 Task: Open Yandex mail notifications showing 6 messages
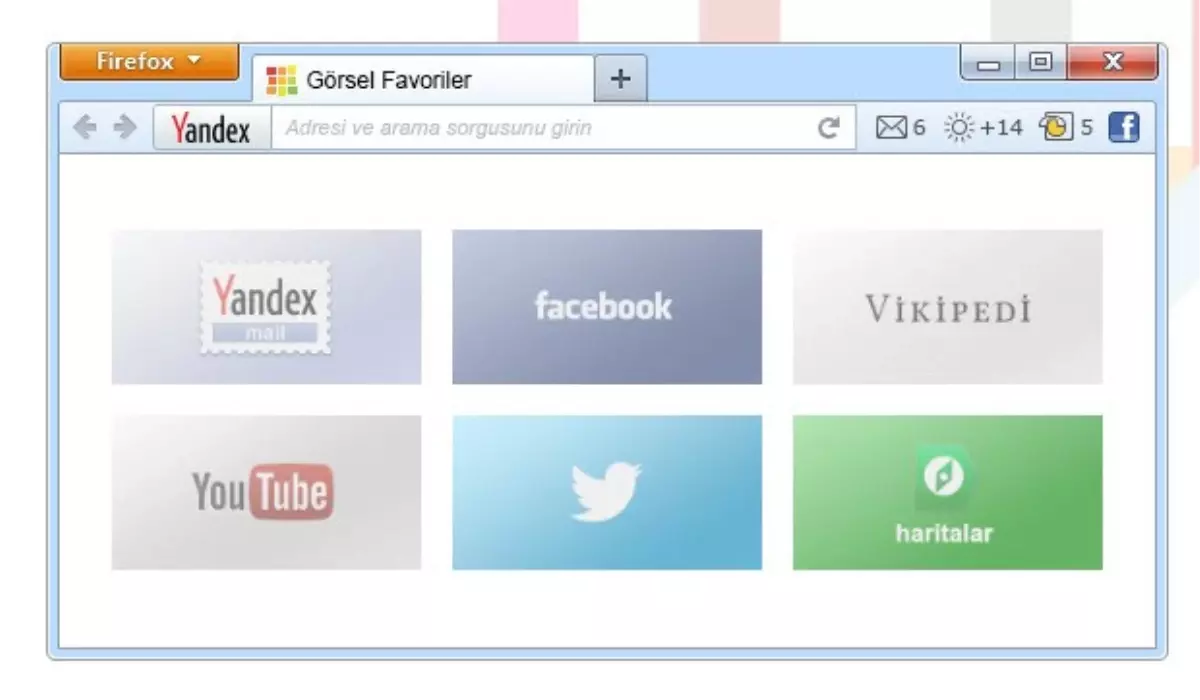pos(897,127)
